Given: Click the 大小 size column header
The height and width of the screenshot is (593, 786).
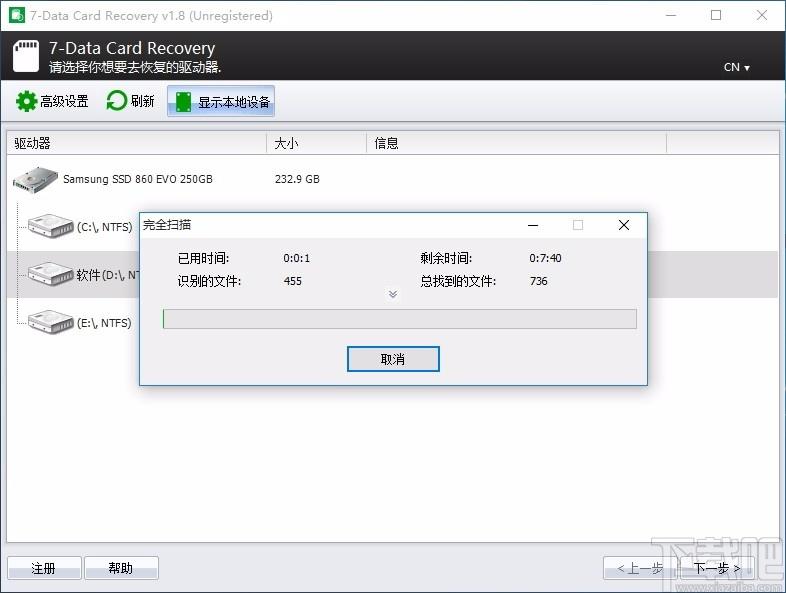Looking at the screenshot, I should [x=316, y=143].
